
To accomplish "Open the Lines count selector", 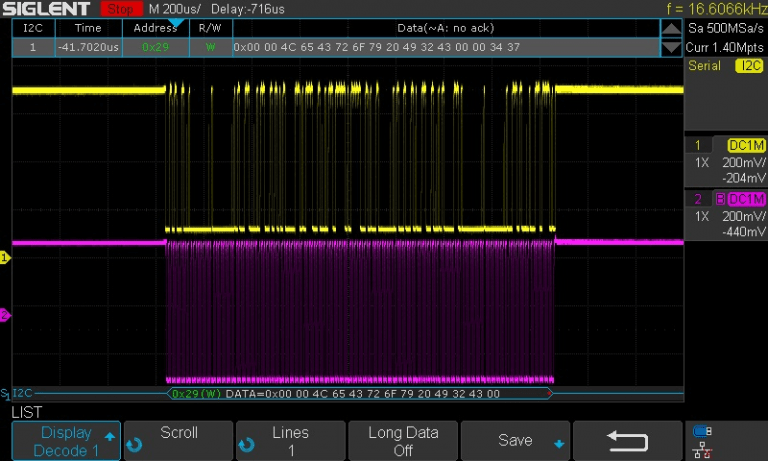I will tap(290, 441).
